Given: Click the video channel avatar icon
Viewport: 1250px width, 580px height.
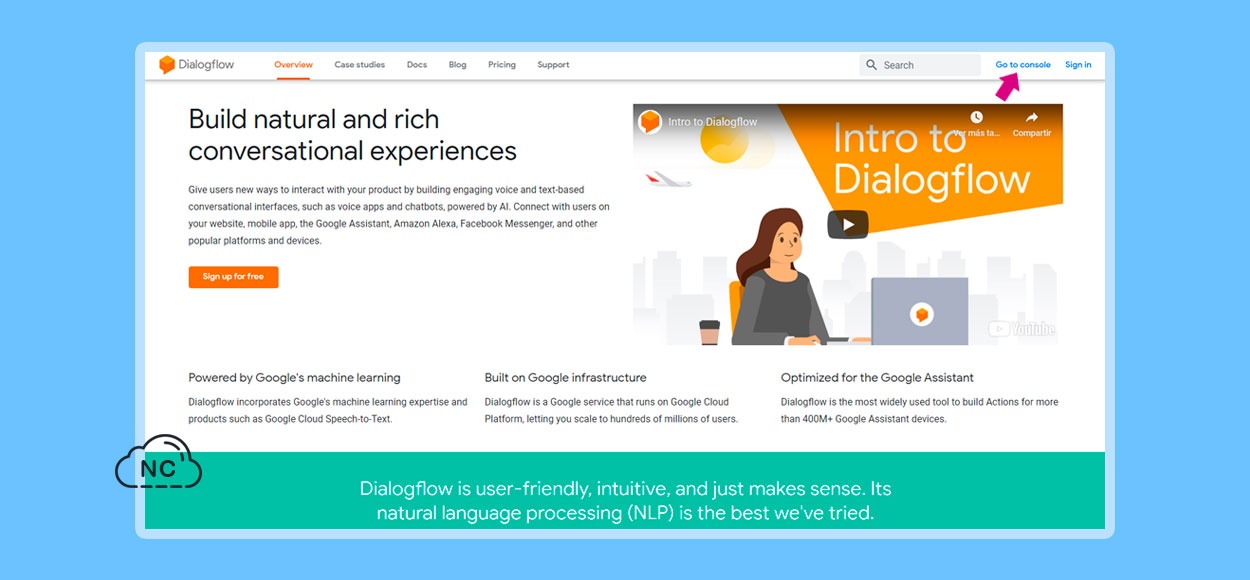Looking at the screenshot, I should pyautogui.click(x=650, y=122).
